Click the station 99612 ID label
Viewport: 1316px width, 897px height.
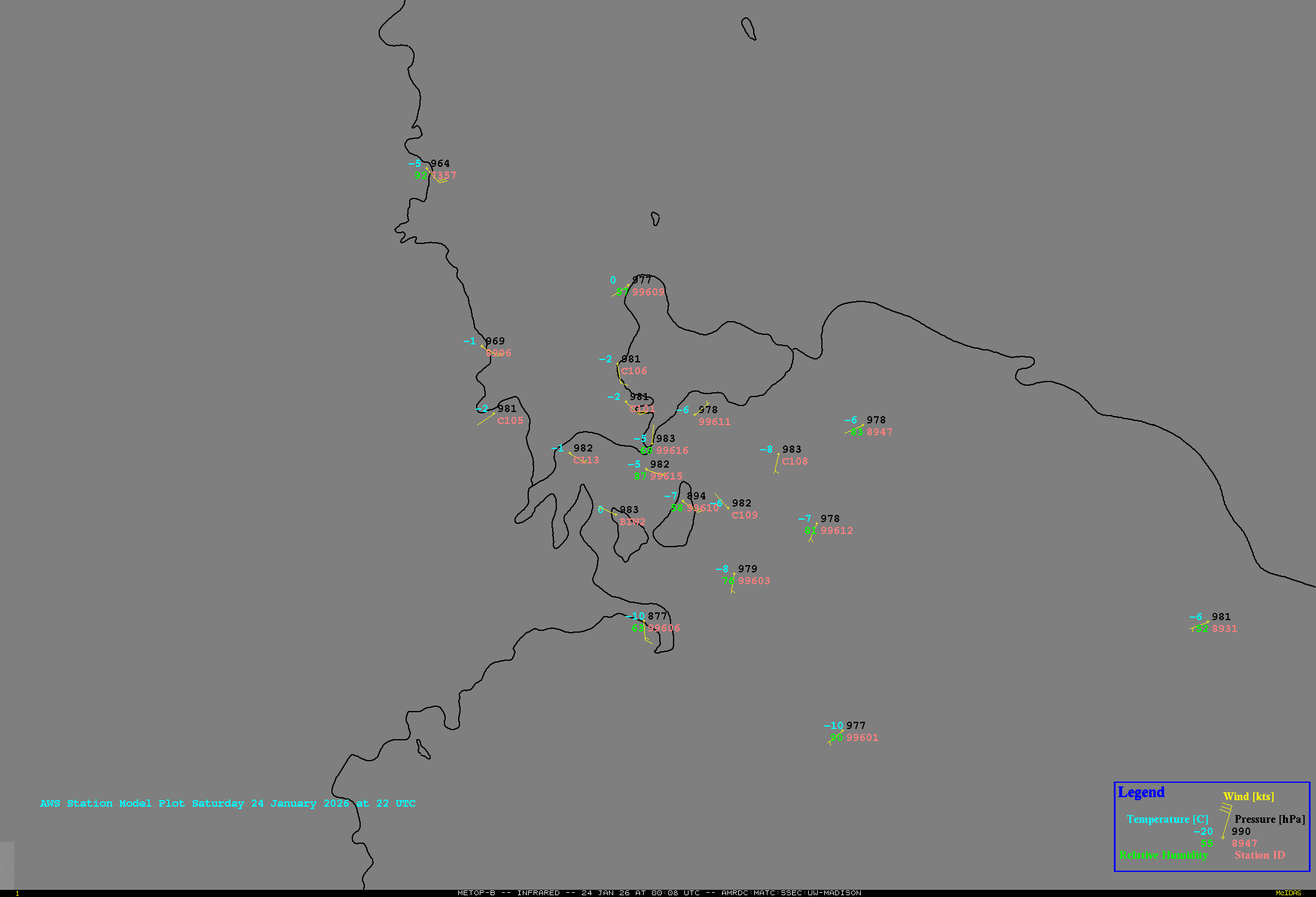coord(836,531)
